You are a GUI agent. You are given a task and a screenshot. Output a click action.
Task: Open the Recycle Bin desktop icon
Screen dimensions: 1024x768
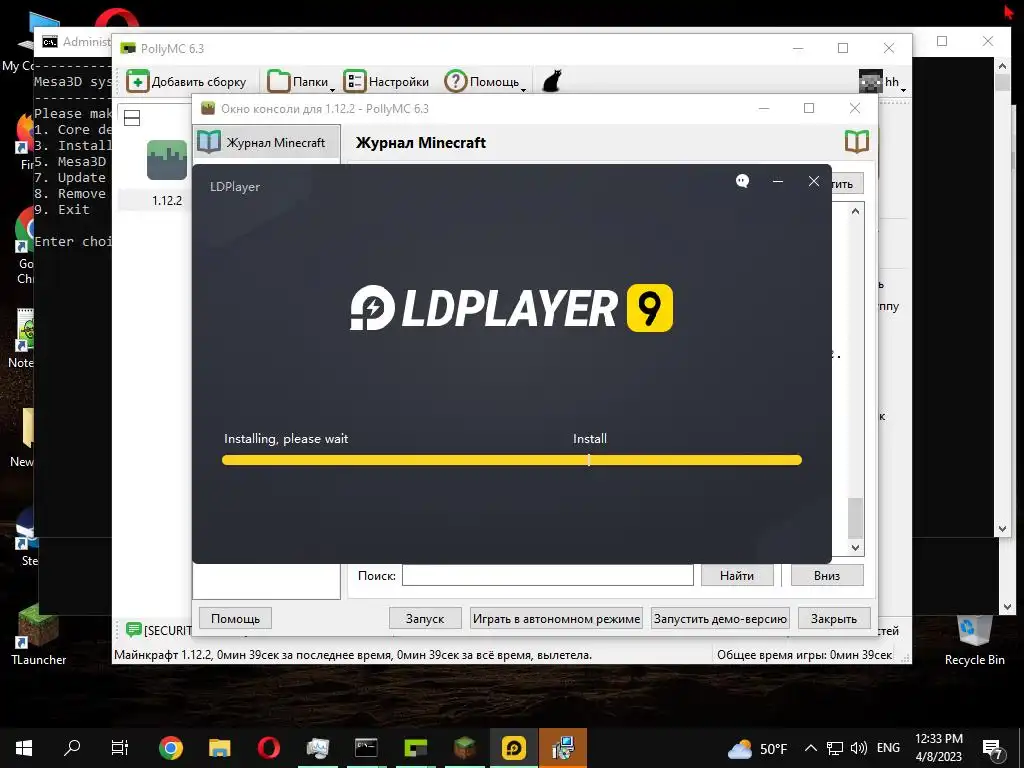coord(974,641)
